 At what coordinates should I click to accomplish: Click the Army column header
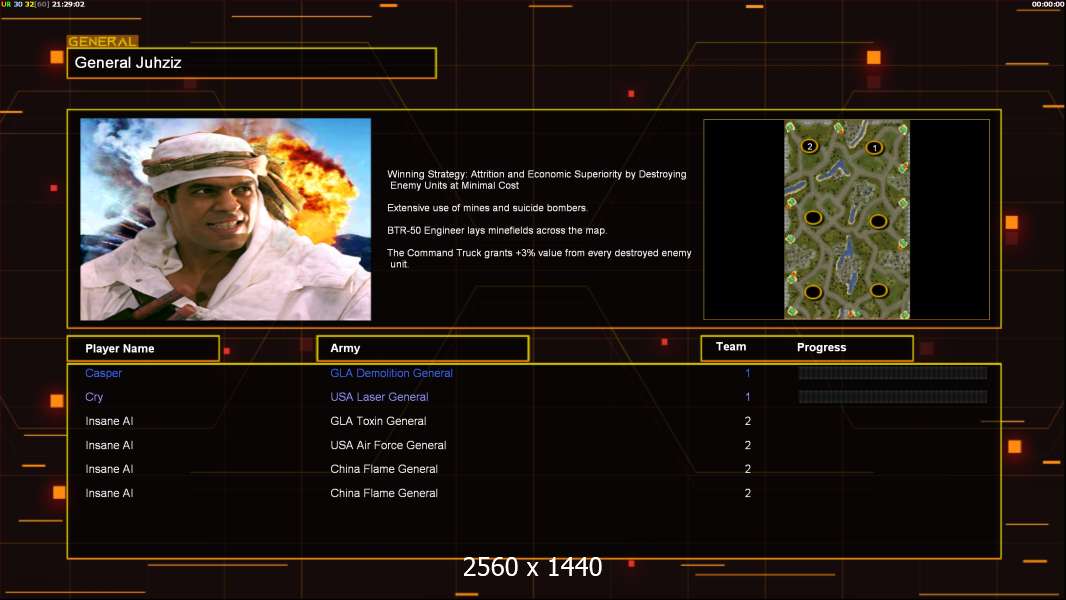(x=423, y=349)
